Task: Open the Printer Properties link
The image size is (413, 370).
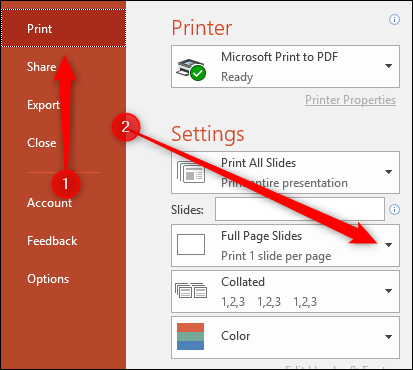Action: pyautogui.click(x=350, y=100)
